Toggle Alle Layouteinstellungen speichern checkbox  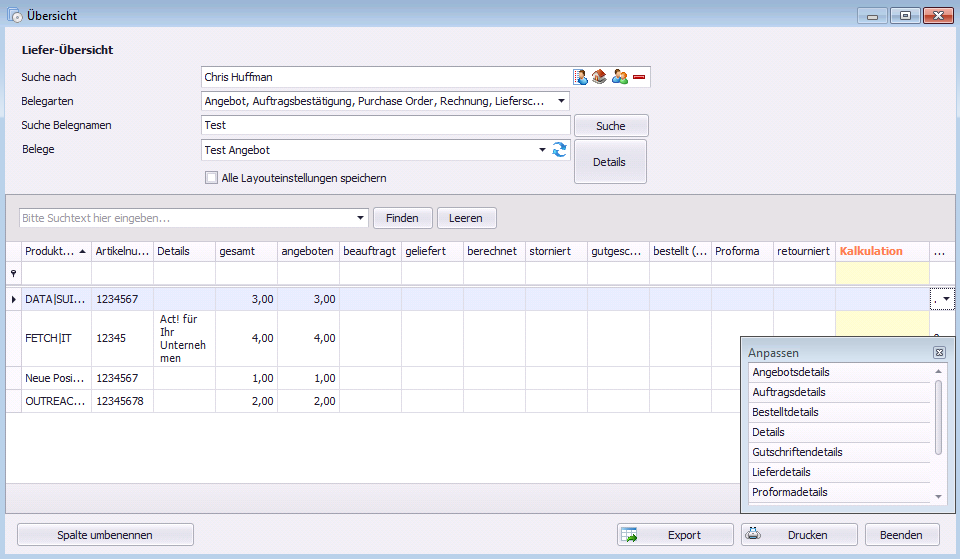coord(211,178)
